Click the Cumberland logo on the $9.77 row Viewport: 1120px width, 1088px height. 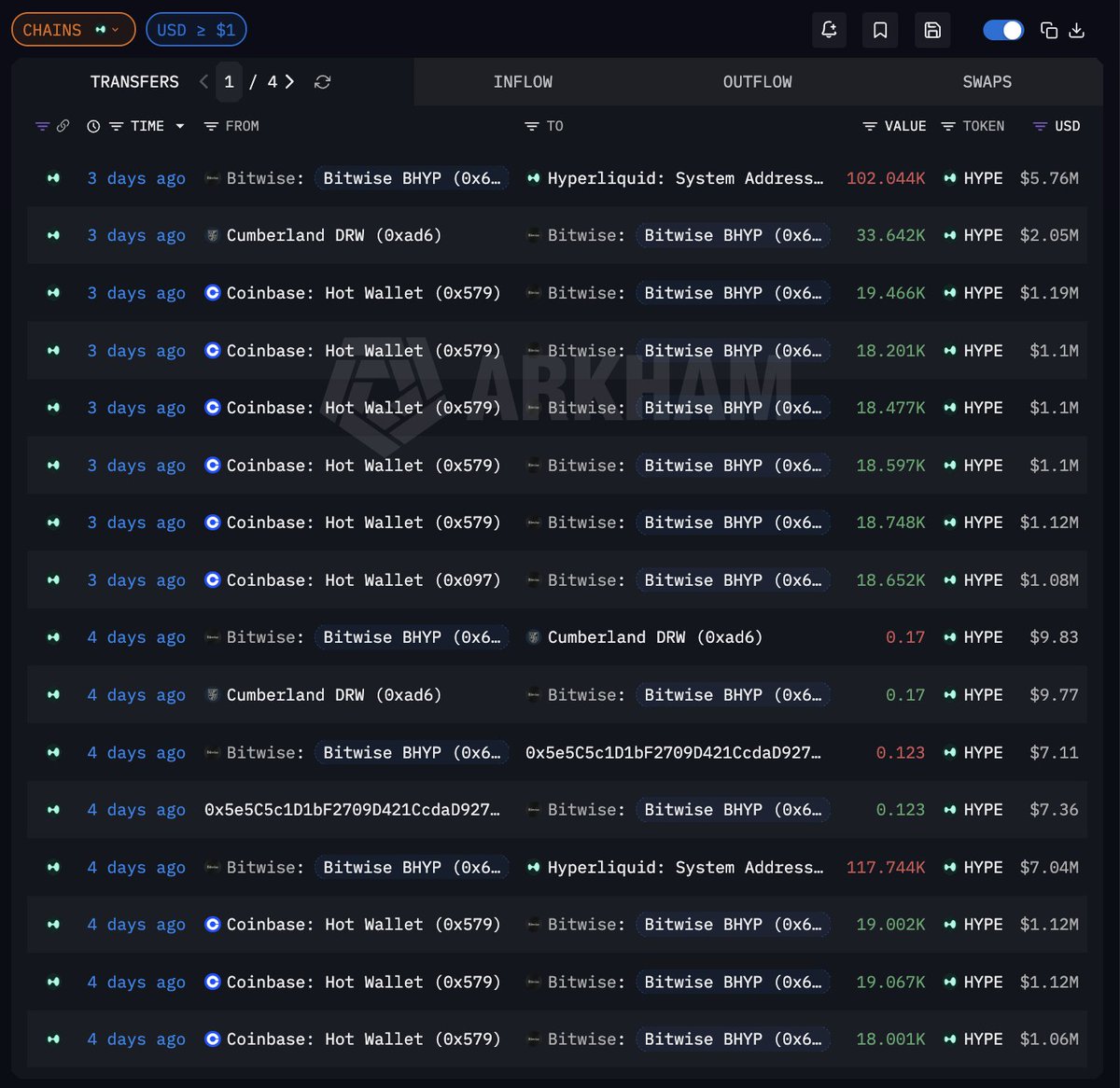213,695
